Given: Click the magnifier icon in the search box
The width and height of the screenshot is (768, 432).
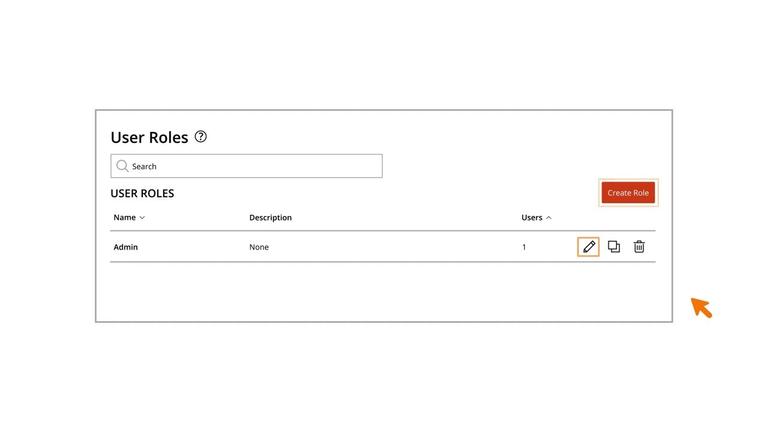Looking at the screenshot, I should point(122,166).
